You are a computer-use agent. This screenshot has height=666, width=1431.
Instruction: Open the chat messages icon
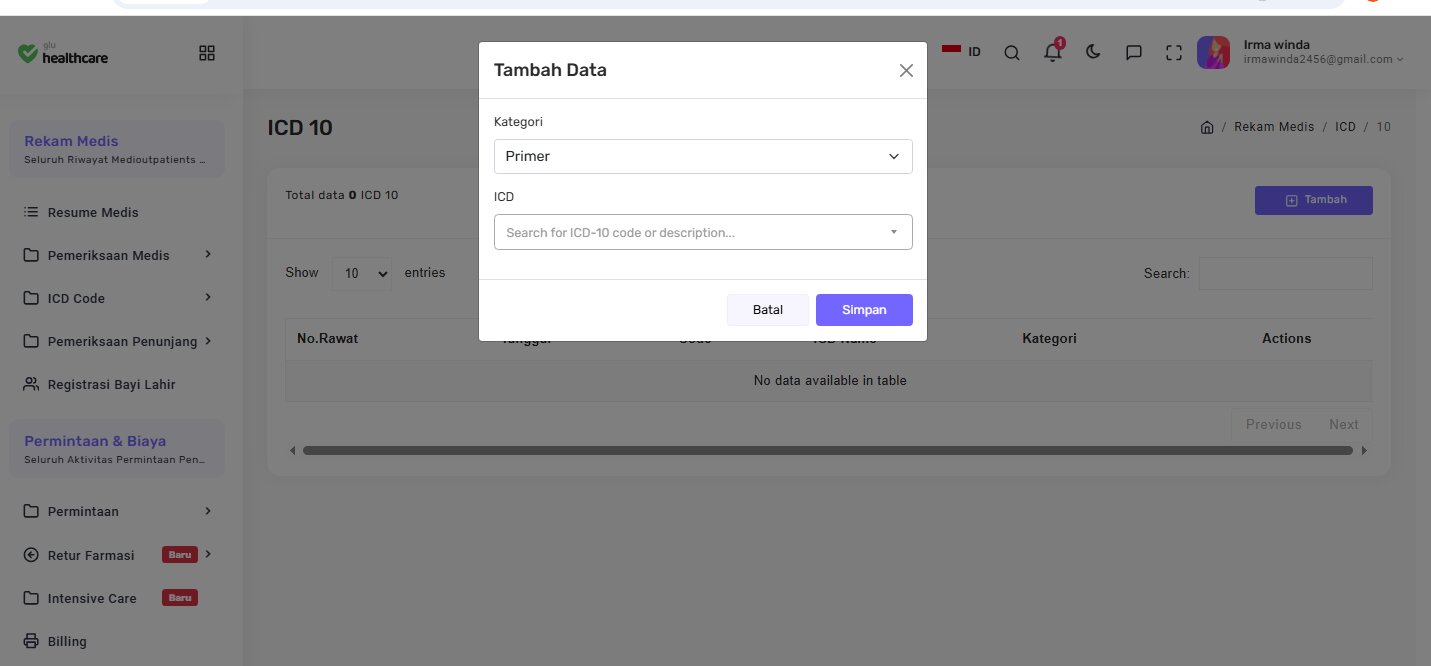click(x=1134, y=53)
